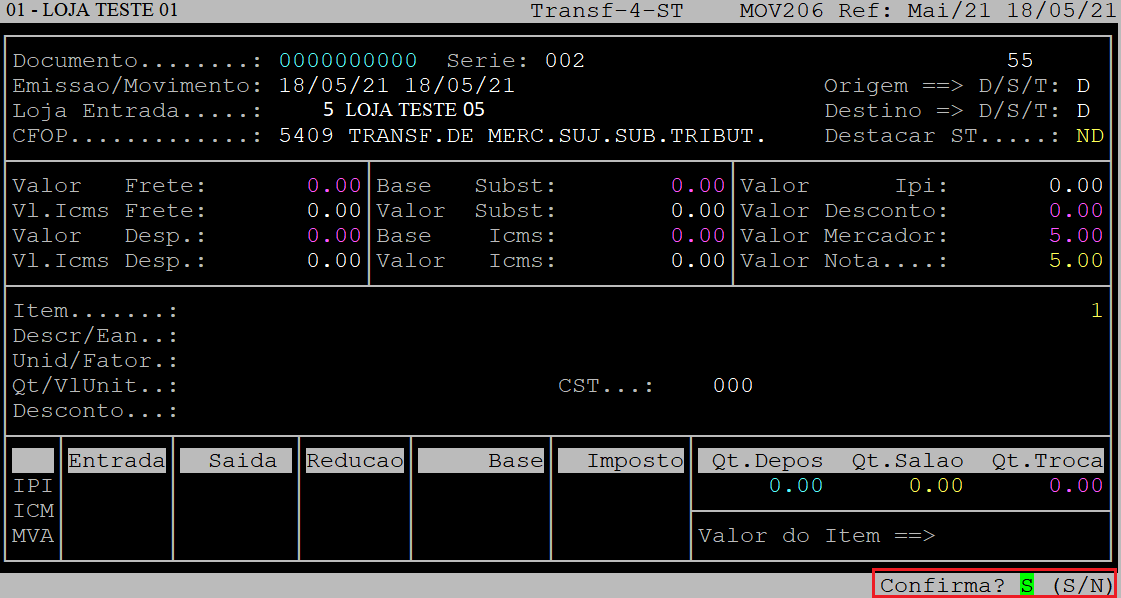Image resolution: width=1121 pixels, height=598 pixels.
Task: Click the CST field showing 000
Action: tap(733, 386)
